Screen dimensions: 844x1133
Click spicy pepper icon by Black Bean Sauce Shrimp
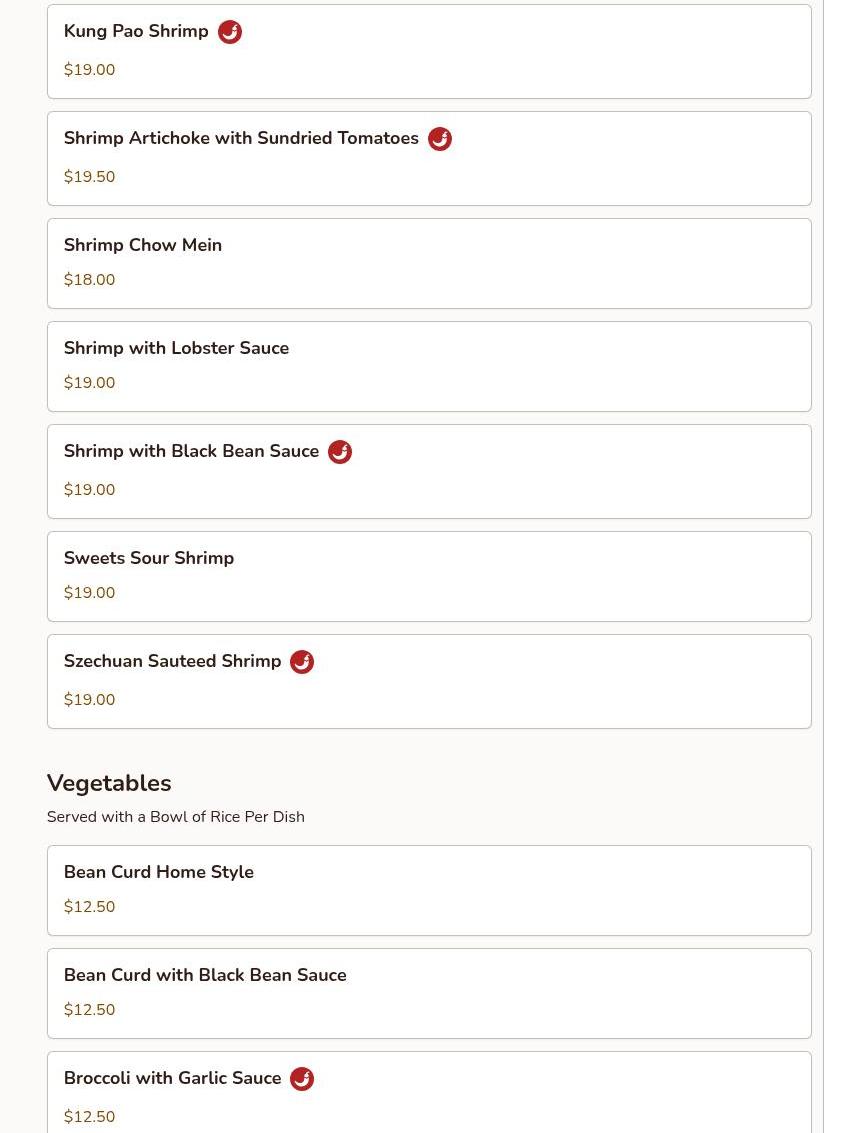coord(340,452)
